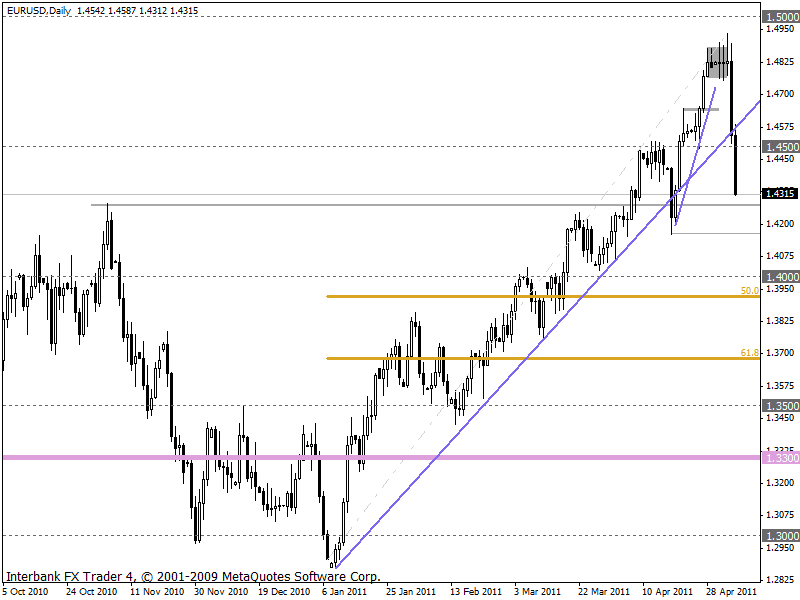Select the pink 1.3300 price label
800x600 pixels.
pos(781,458)
